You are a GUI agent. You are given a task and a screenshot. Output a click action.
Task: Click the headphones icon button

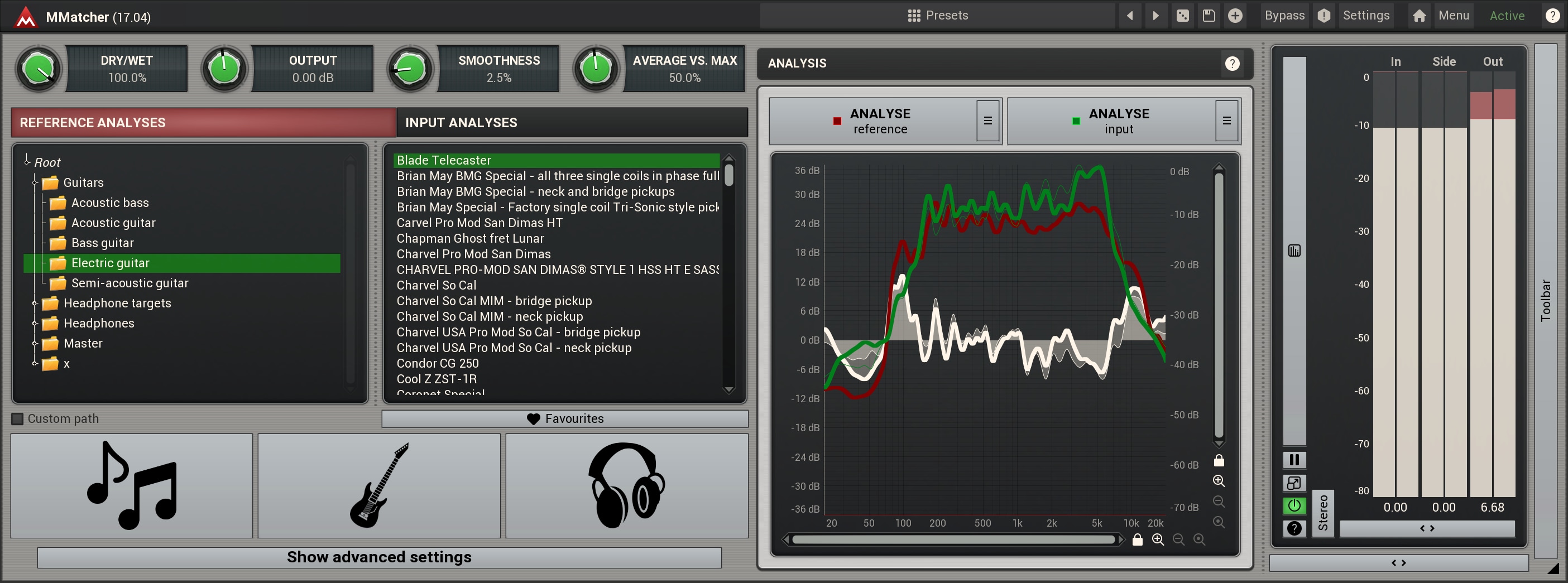pos(626,485)
